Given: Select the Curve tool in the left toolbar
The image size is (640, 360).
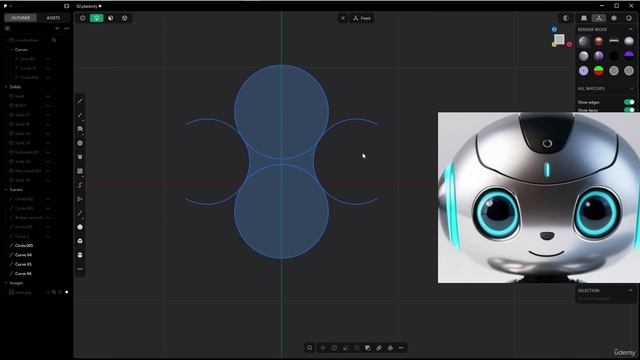Looking at the screenshot, I should [80, 115].
